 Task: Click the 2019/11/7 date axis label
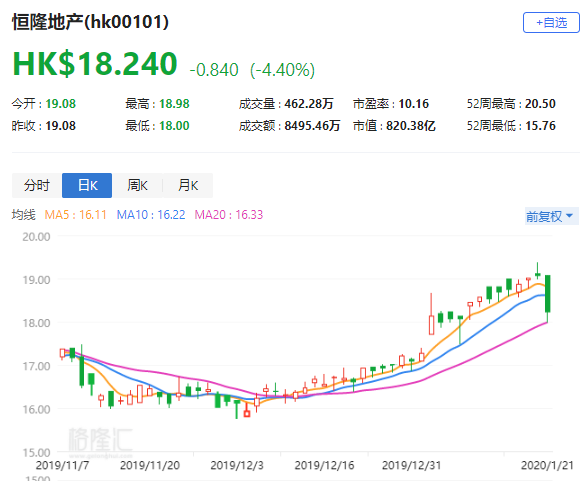[62, 465]
